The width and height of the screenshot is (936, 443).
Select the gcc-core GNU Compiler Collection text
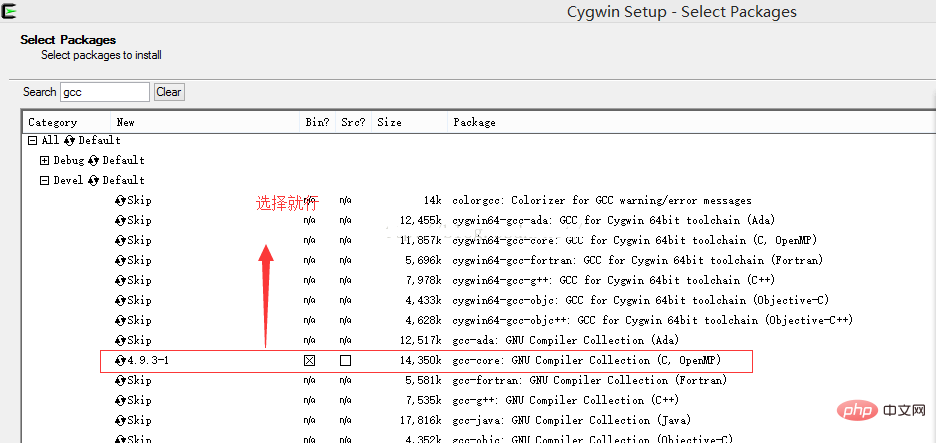pyautogui.click(x=587, y=361)
